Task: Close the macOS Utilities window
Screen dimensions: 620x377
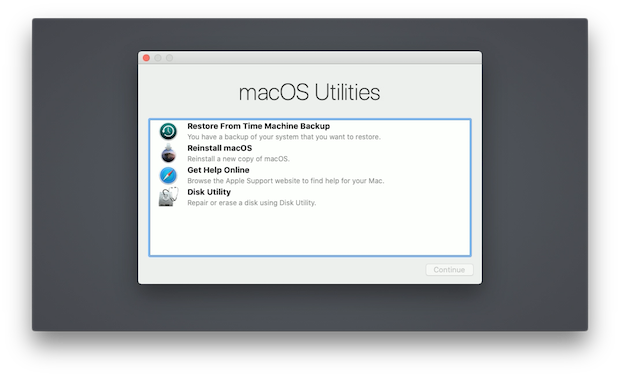Action: [x=146, y=58]
